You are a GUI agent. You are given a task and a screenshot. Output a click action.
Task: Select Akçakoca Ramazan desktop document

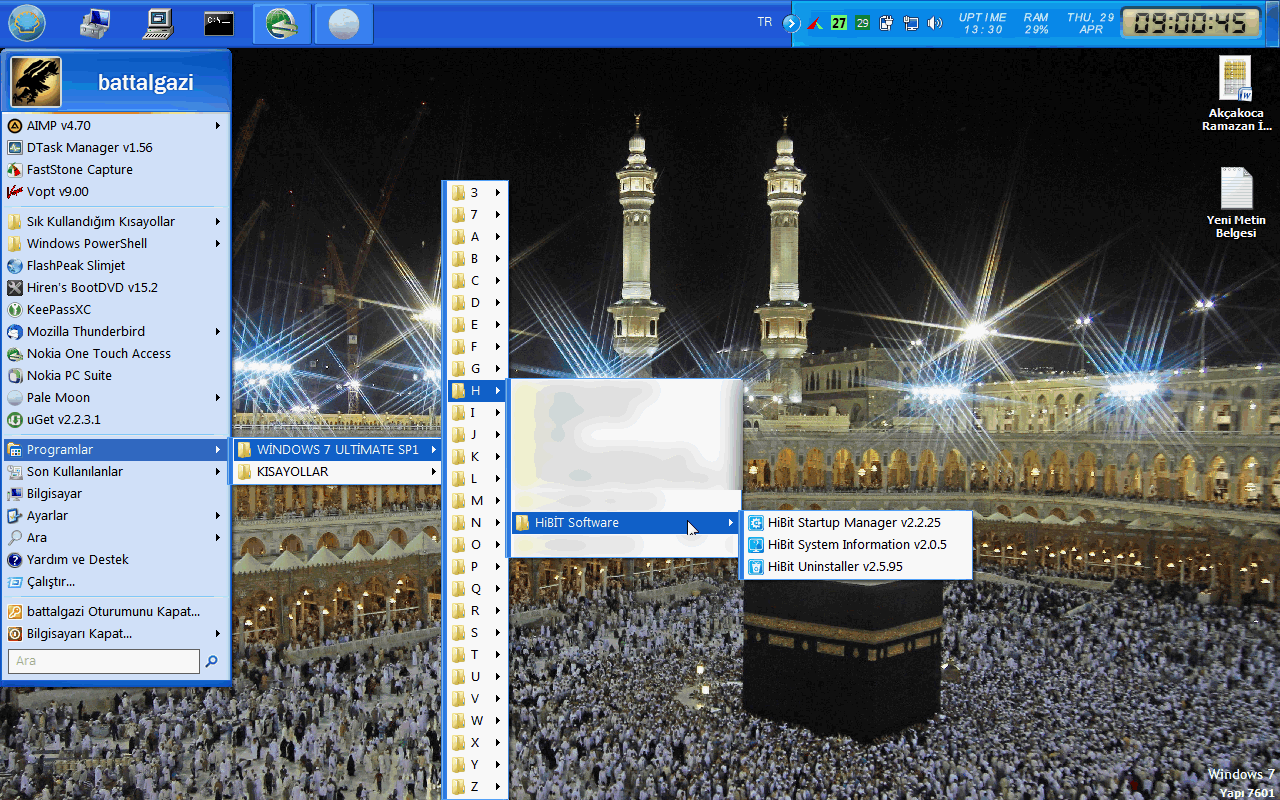(x=1236, y=94)
